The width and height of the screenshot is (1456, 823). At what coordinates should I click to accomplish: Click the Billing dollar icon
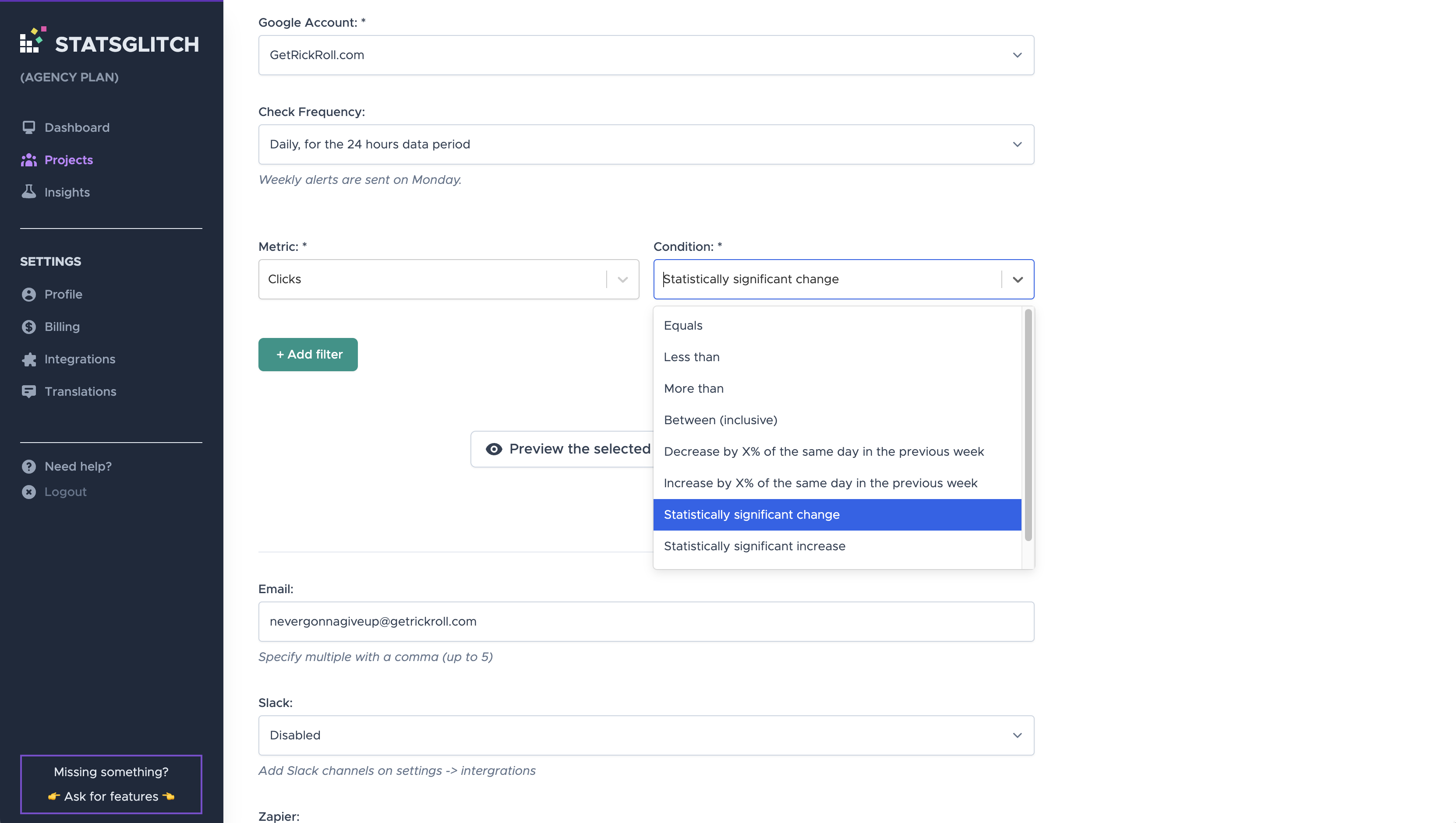tap(29, 327)
